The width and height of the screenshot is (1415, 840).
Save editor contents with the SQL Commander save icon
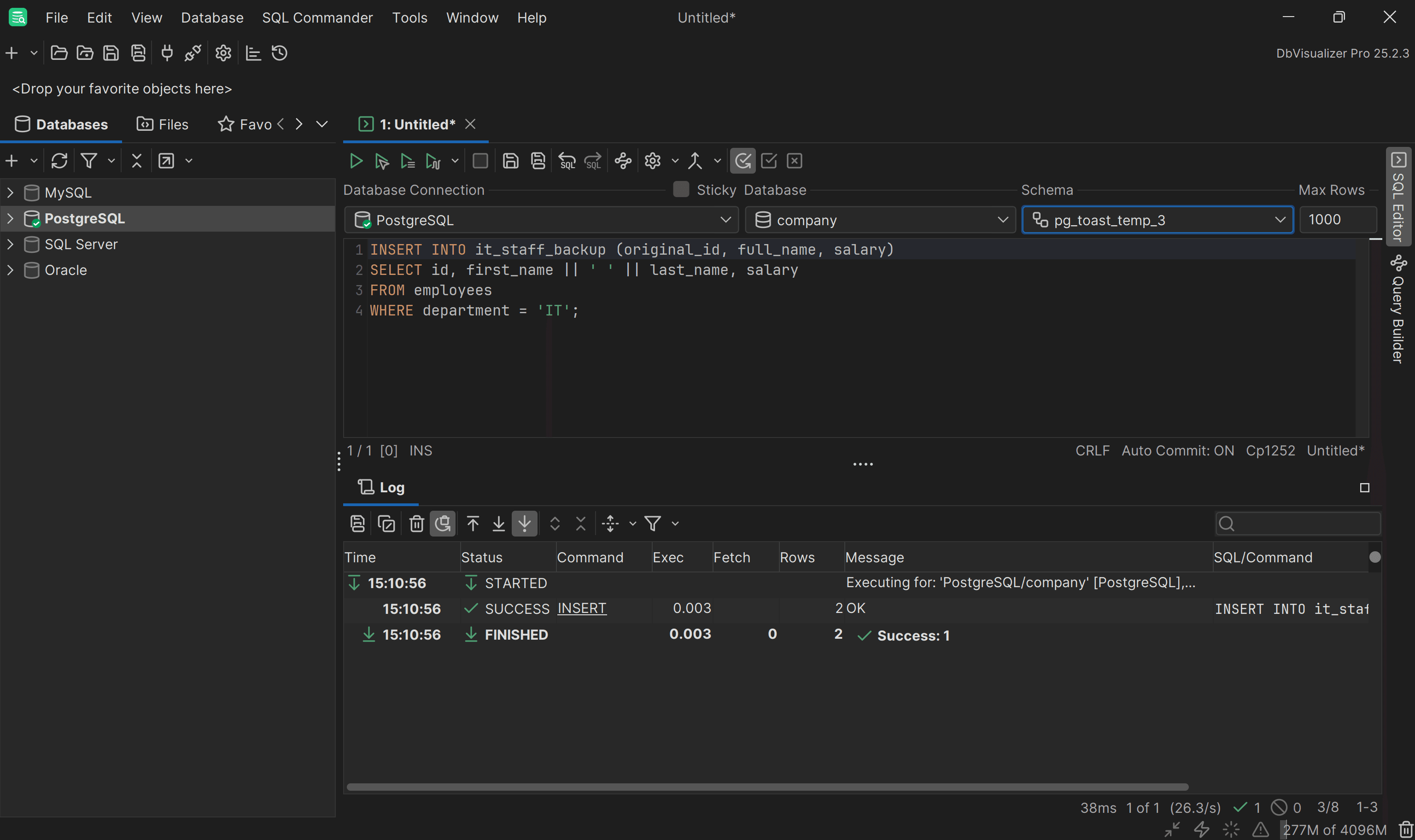(510, 161)
